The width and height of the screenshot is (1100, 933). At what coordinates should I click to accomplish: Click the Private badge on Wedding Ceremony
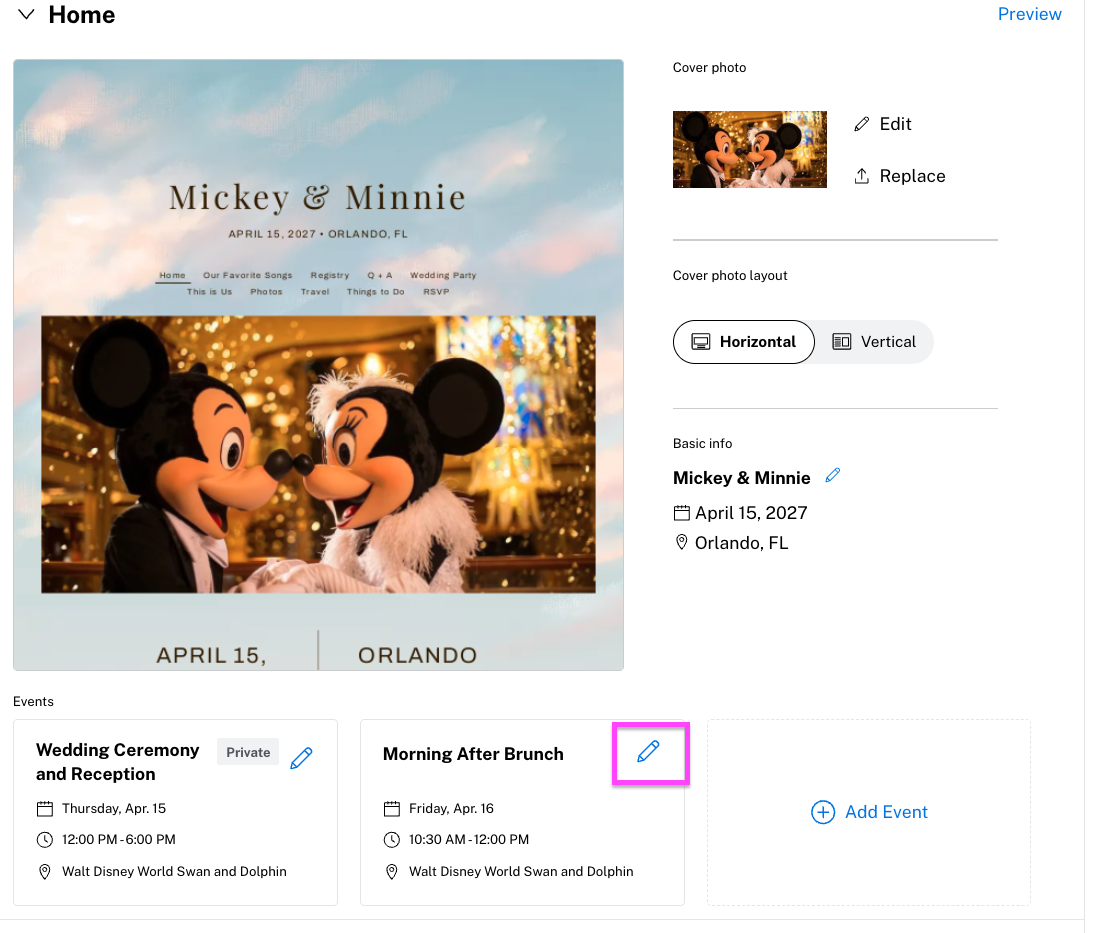click(x=248, y=752)
